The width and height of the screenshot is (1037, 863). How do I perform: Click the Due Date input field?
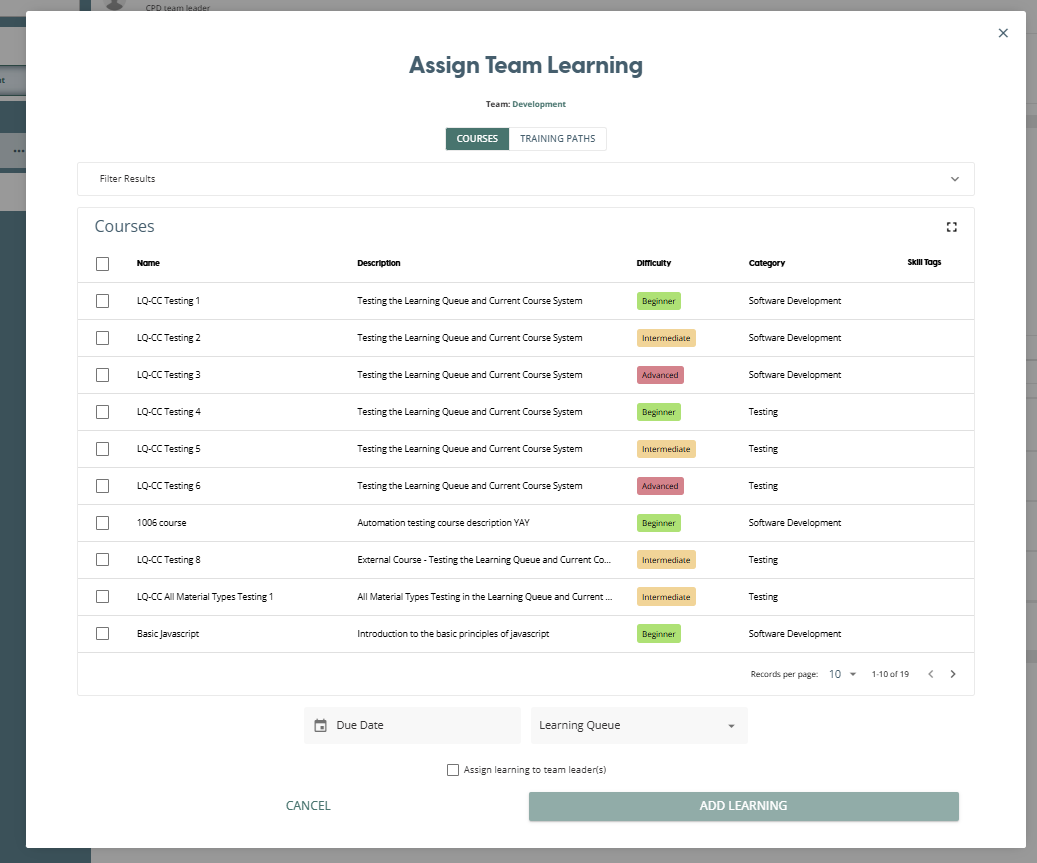coord(422,726)
